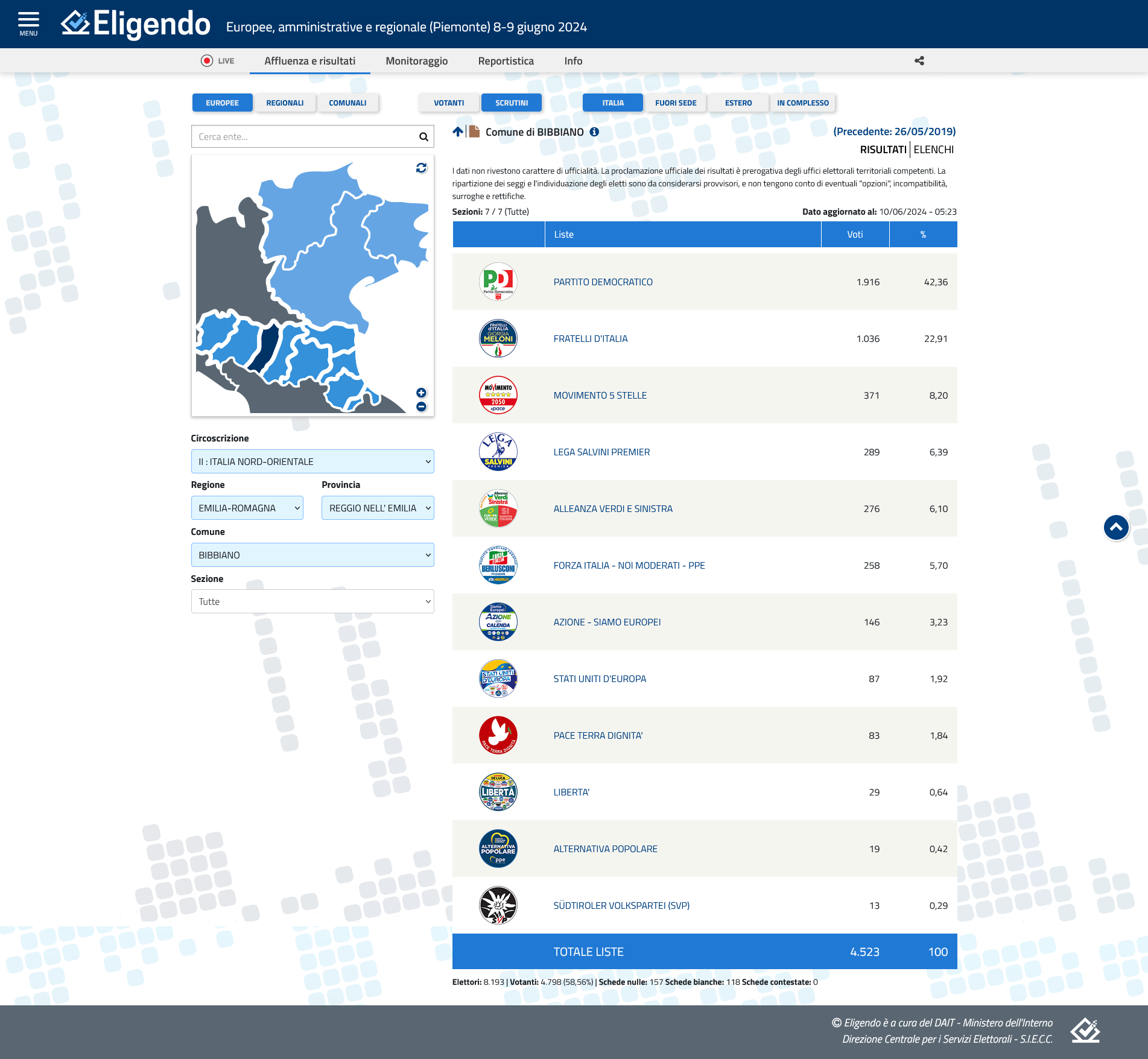Image resolution: width=1148 pixels, height=1059 pixels.
Task: Click the share icon
Action: [x=919, y=61]
